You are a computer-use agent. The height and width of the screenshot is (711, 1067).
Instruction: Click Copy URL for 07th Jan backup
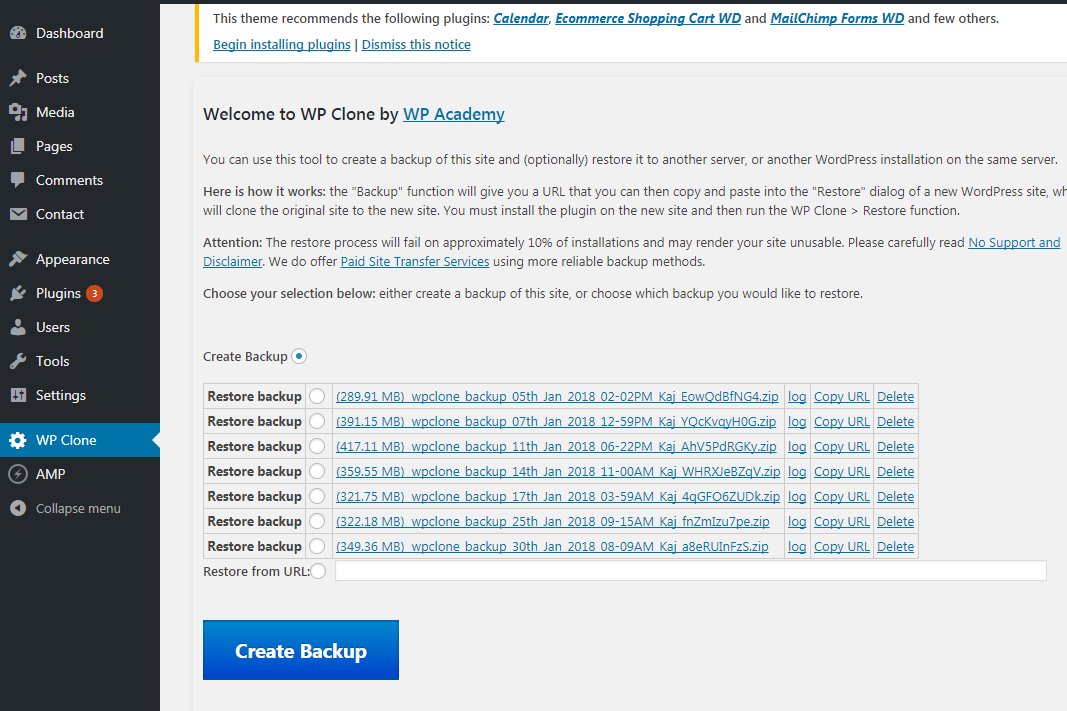click(x=842, y=421)
